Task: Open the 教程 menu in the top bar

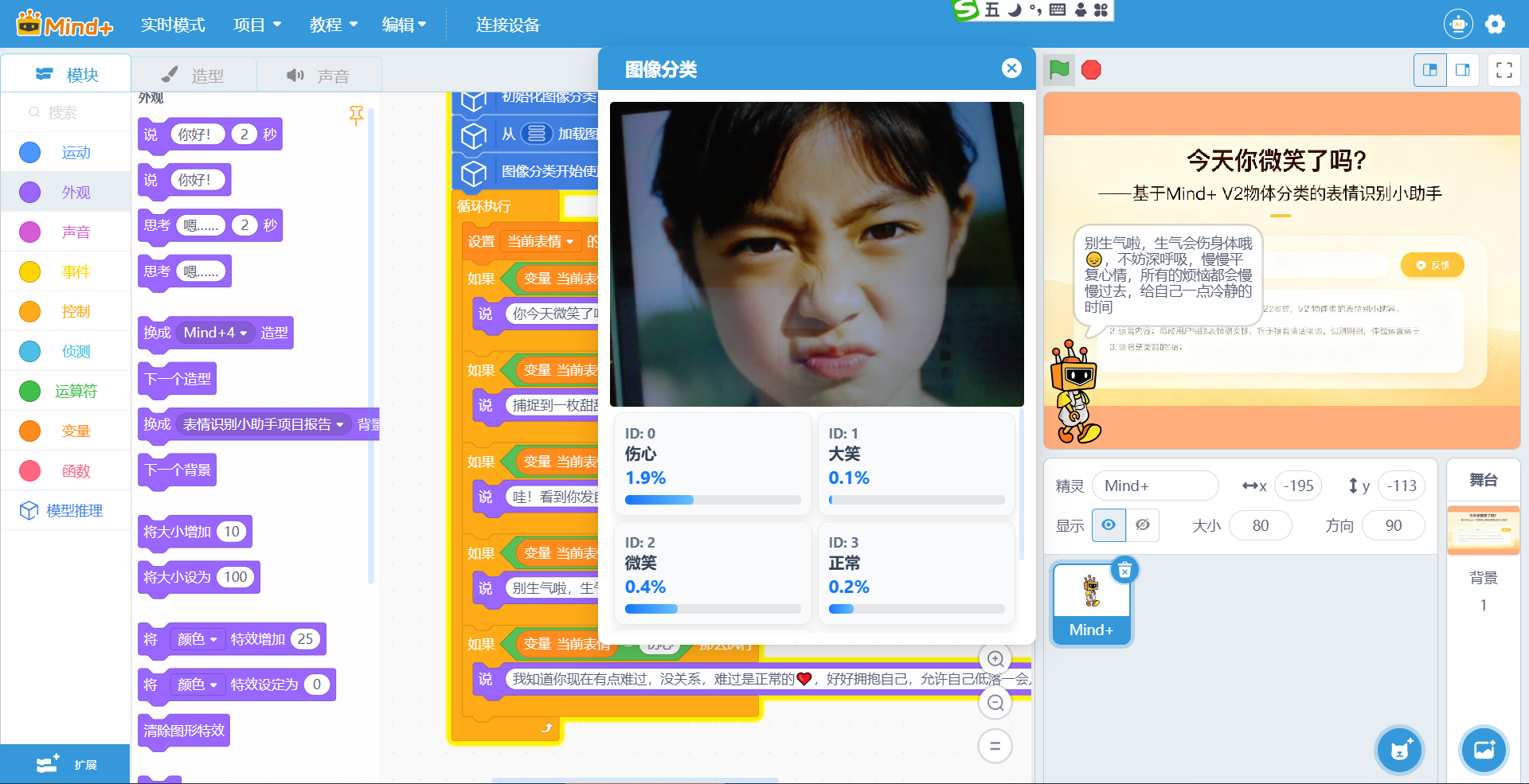Action: point(327,25)
